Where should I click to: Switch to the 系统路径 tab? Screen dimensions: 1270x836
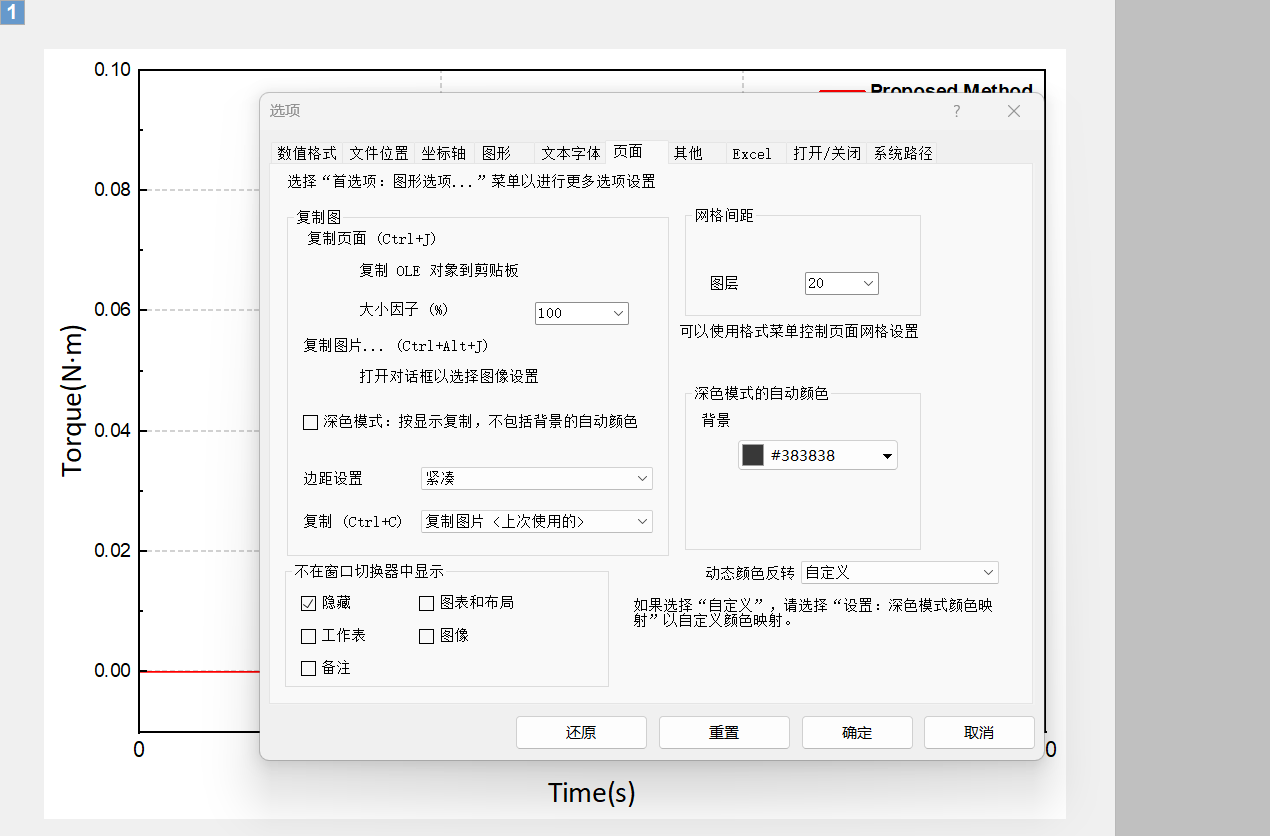903,153
